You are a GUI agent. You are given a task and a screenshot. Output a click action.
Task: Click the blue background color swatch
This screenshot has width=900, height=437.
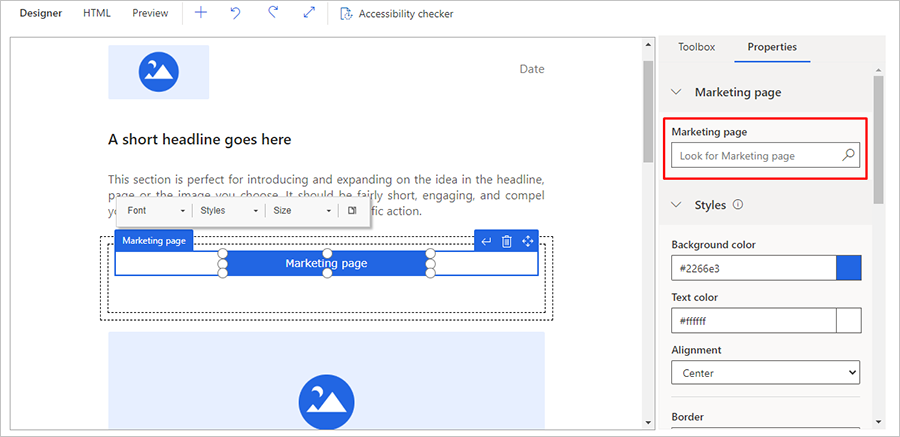tap(848, 268)
